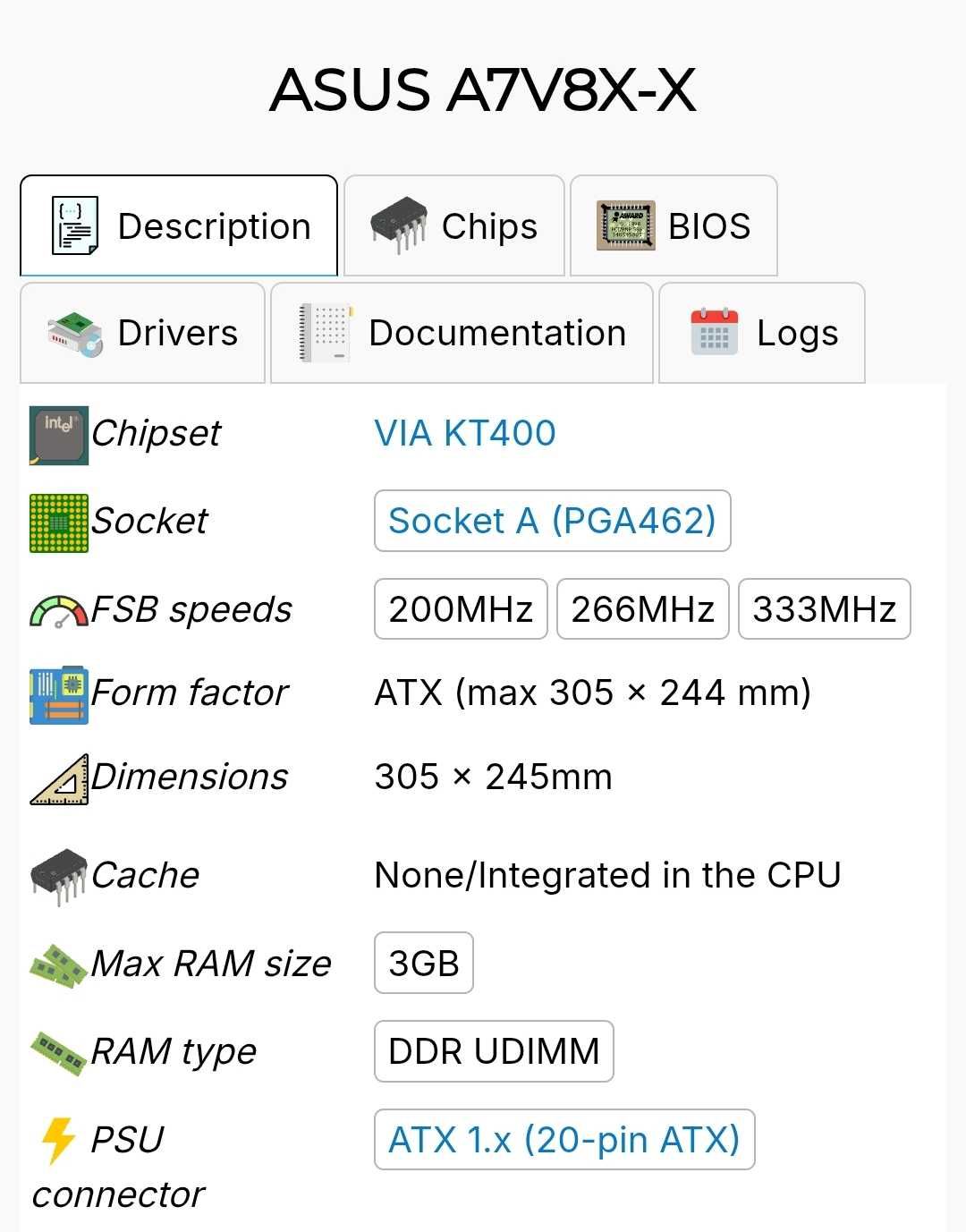Open the VIA KT400 chipset link
This screenshot has width=966, height=1232.
pyautogui.click(x=465, y=433)
